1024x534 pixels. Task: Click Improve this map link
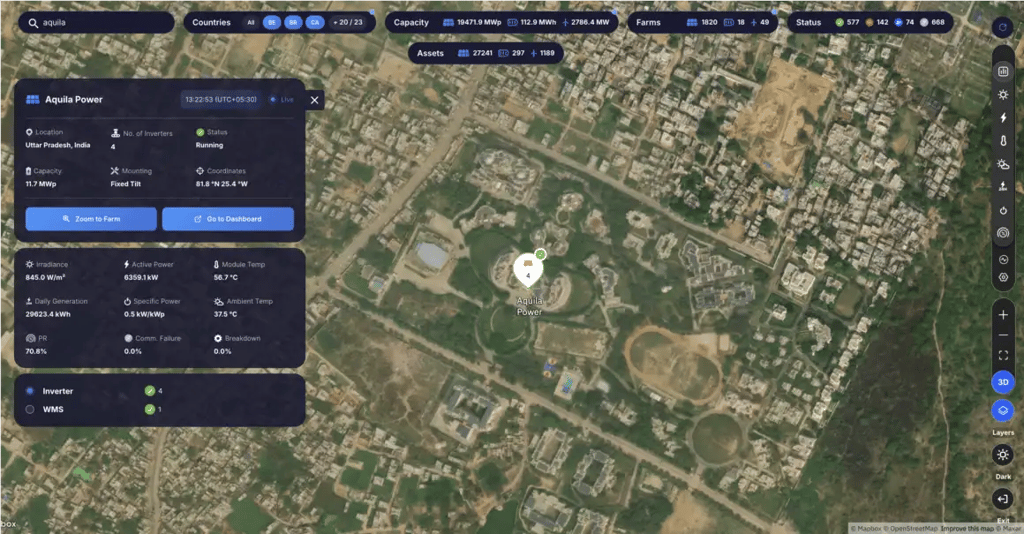coord(967,528)
